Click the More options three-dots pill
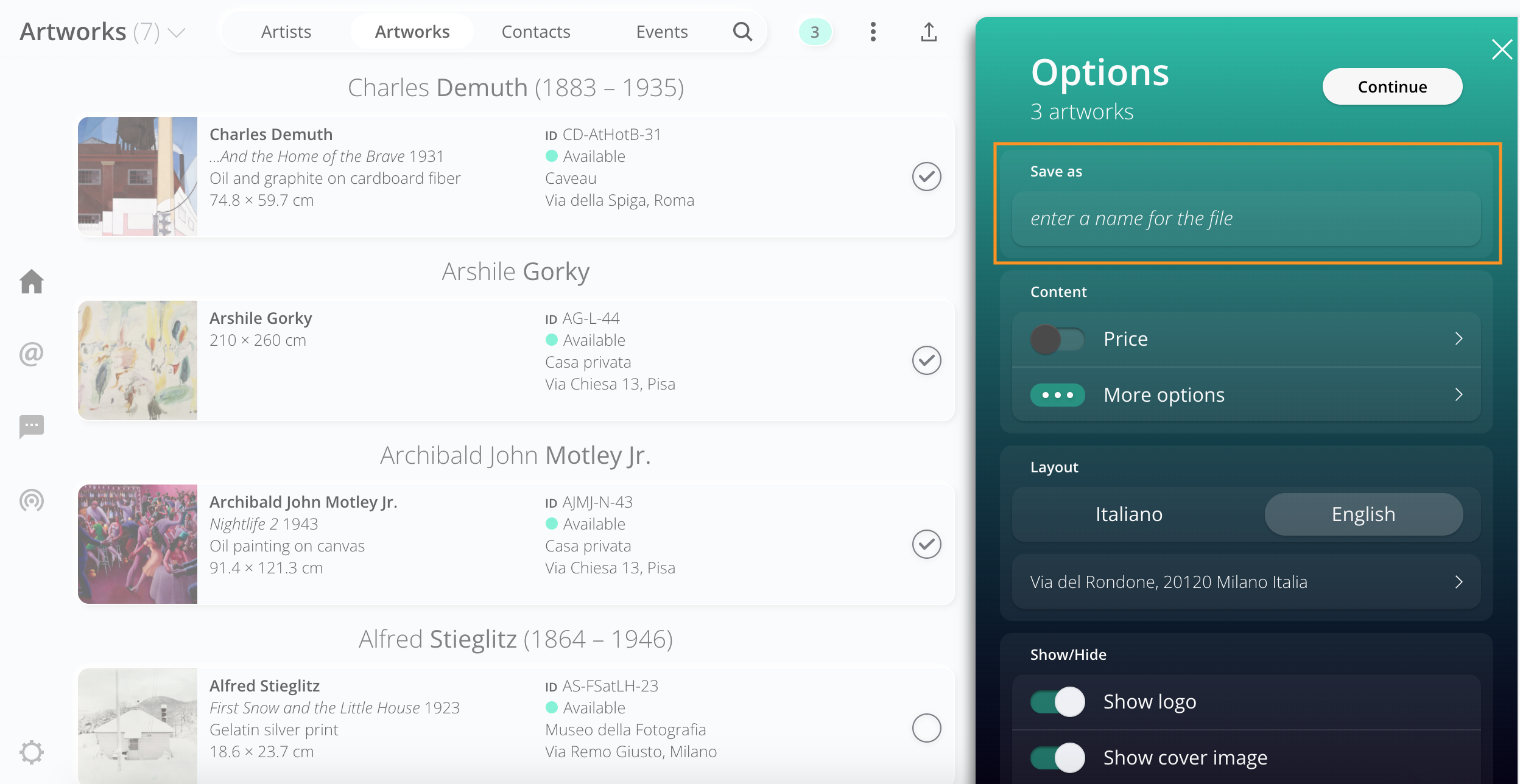The height and width of the screenshot is (784, 1520). pyautogui.click(x=1057, y=395)
